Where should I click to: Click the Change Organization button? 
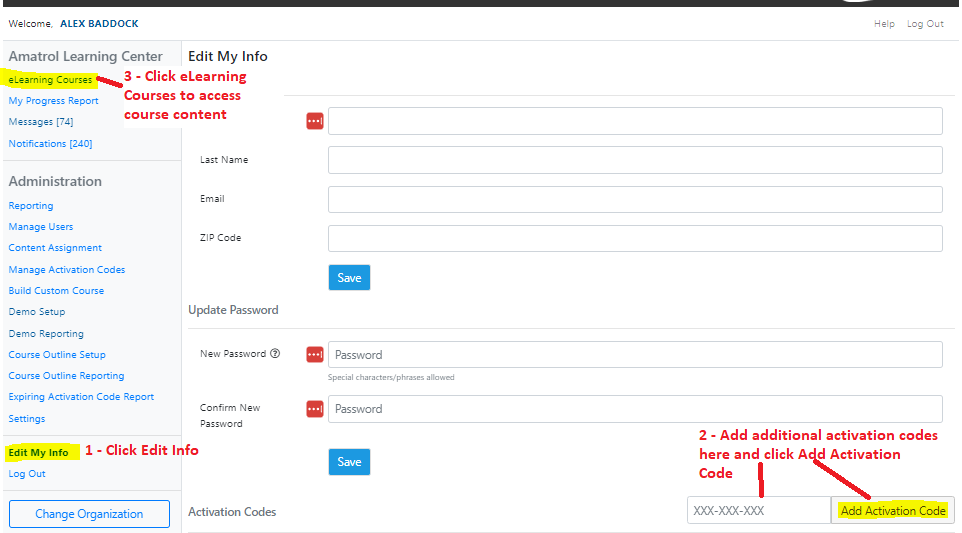pos(90,514)
